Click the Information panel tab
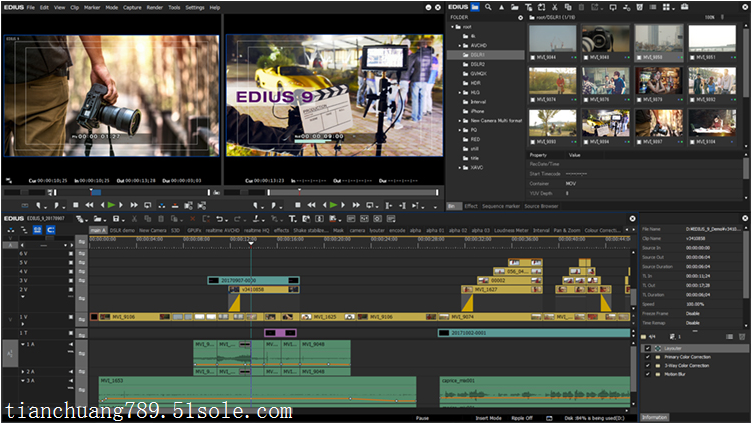This screenshot has width=752, height=423. 655,417
